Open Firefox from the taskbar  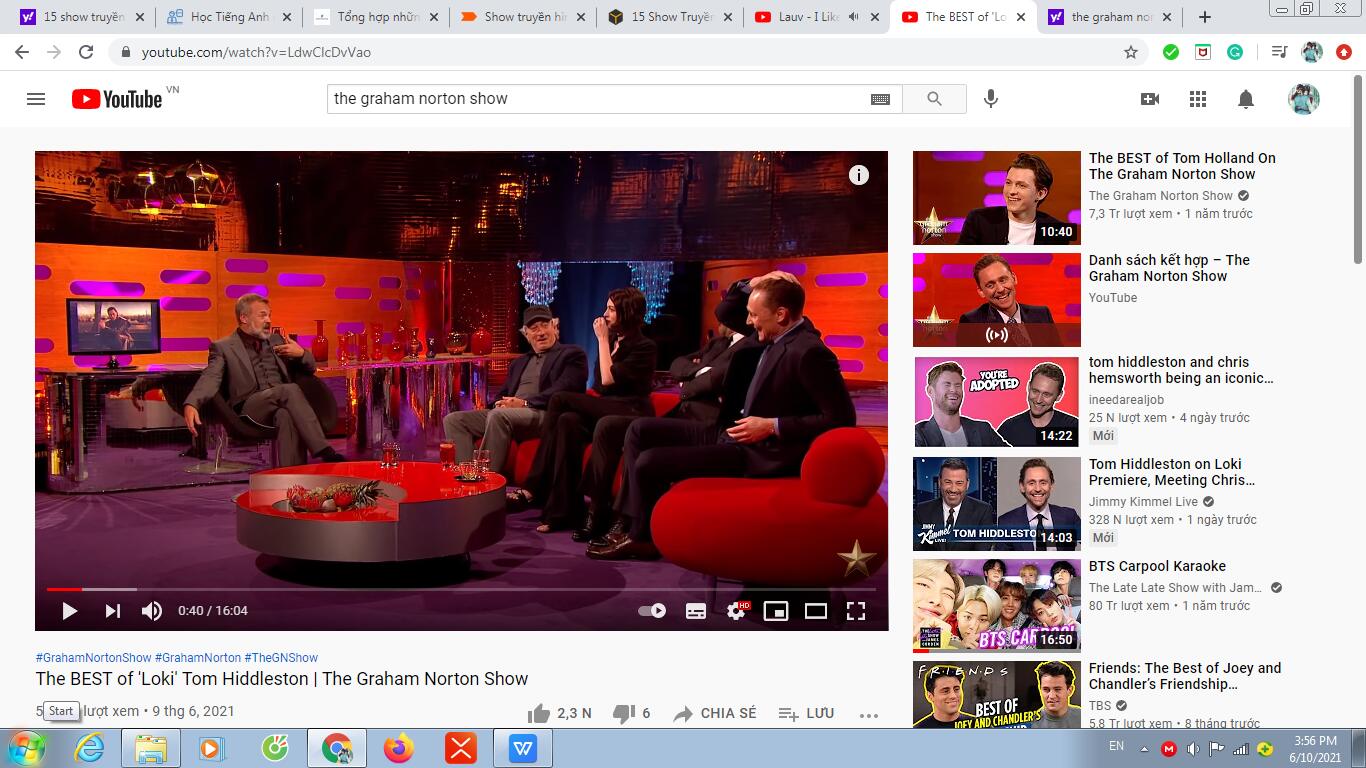[399, 748]
